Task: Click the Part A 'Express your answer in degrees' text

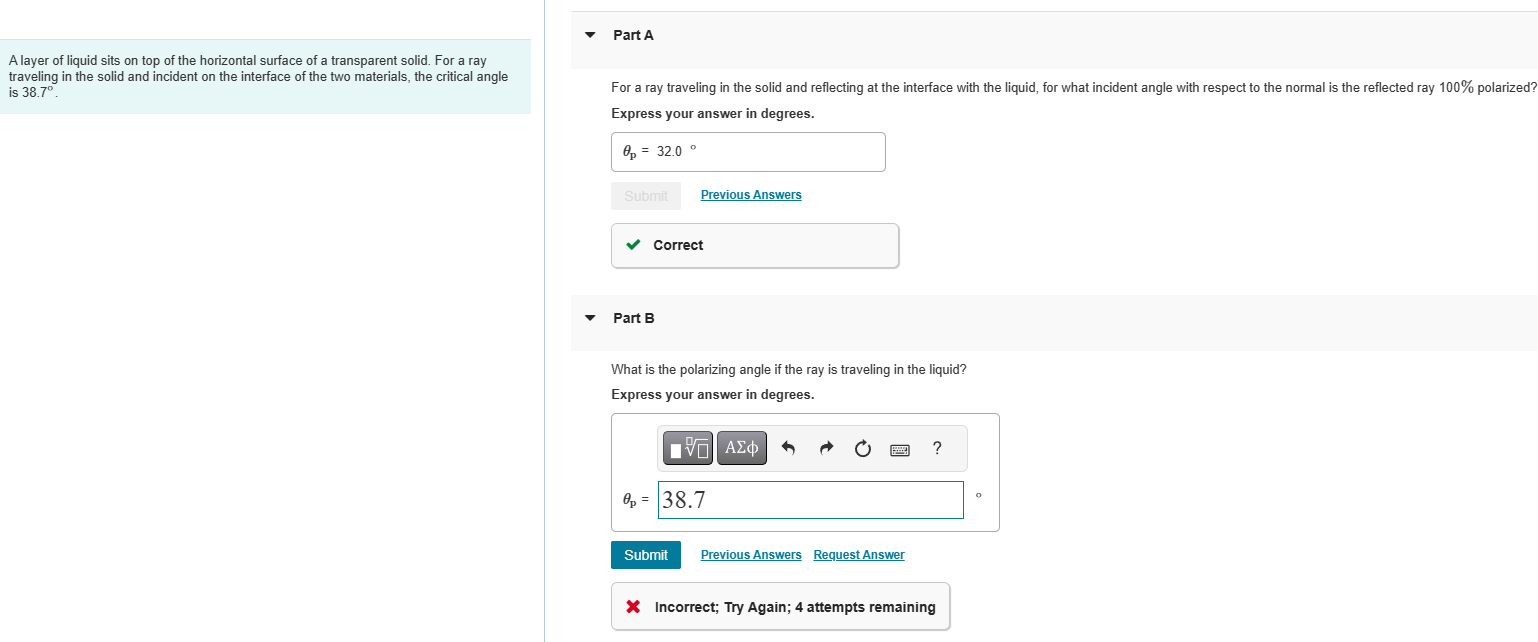Action: coord(713,114)
